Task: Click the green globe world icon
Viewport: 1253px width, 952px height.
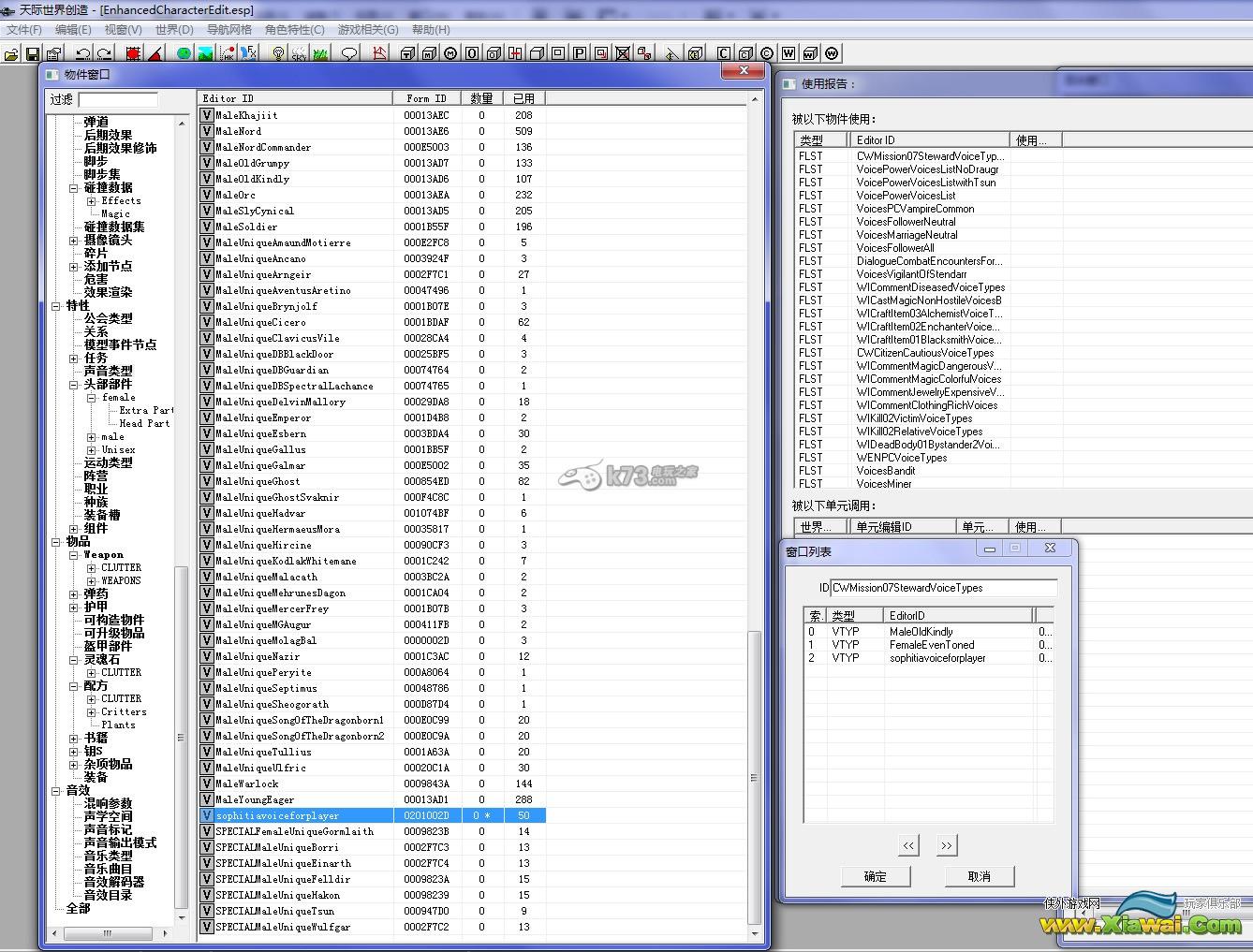Action: [x=184, y=53]
